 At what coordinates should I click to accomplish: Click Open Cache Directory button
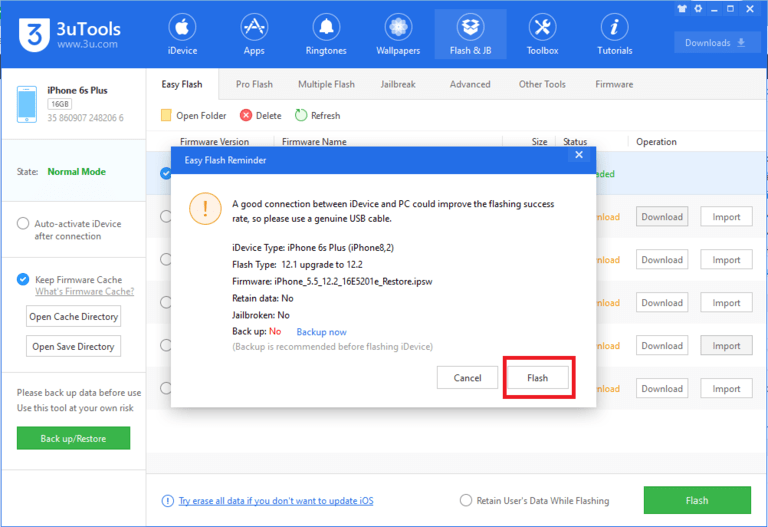[x=73, y=316]
